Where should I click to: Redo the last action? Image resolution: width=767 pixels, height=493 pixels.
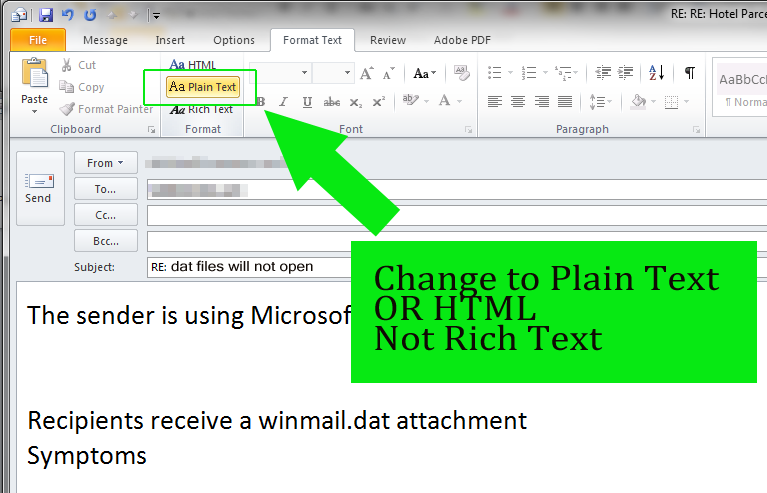coord(90,15)
